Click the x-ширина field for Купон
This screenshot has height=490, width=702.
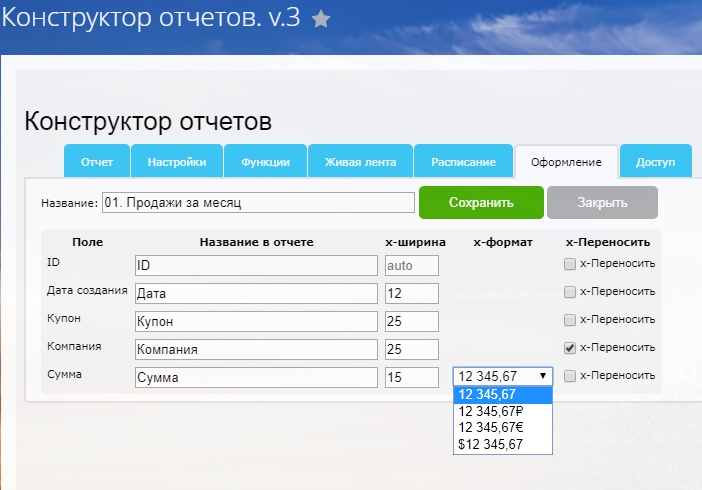412,321
